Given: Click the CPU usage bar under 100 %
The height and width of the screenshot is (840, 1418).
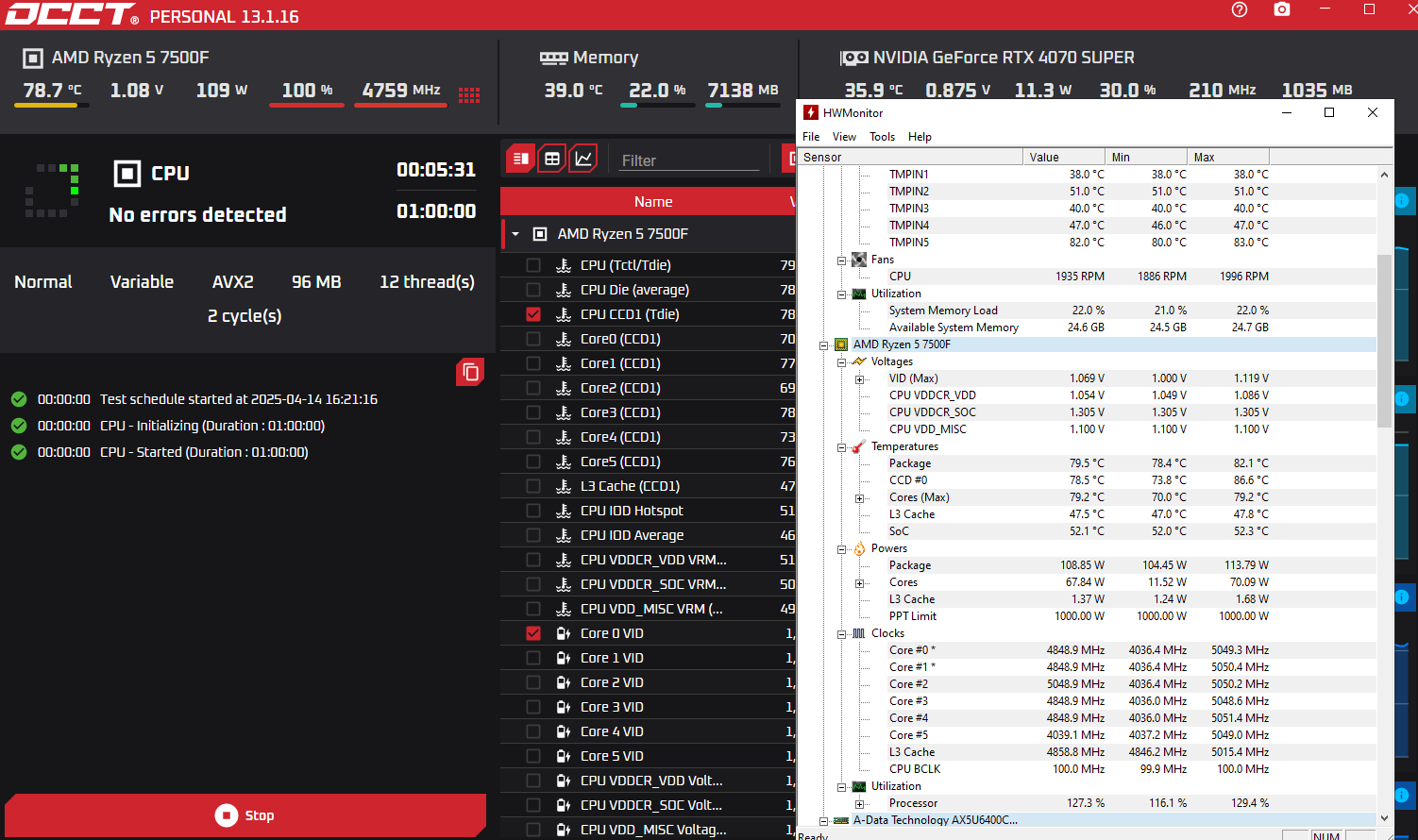Looking at the screenshot, I should point(307,106).
